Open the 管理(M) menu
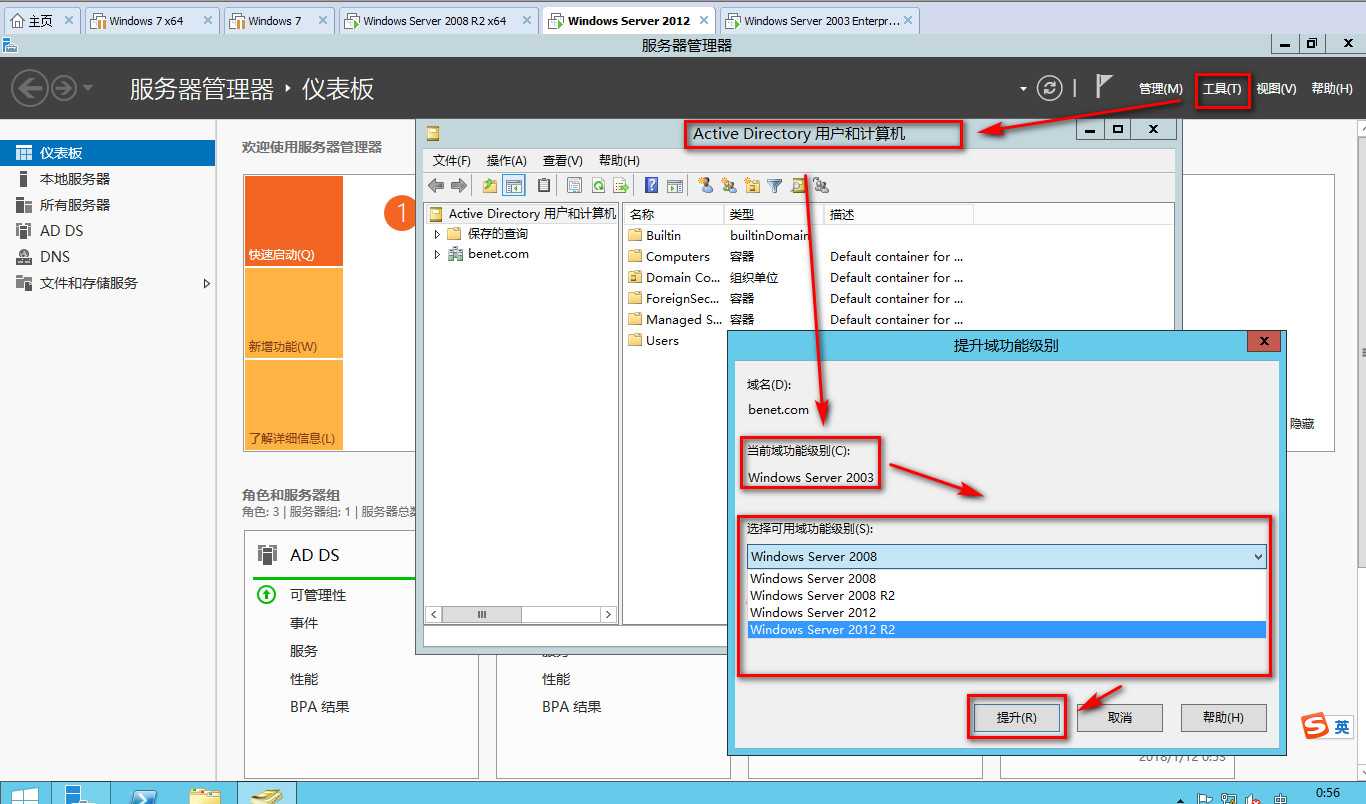Viewport: 1366px width, 804px height. pos(1161,89)
